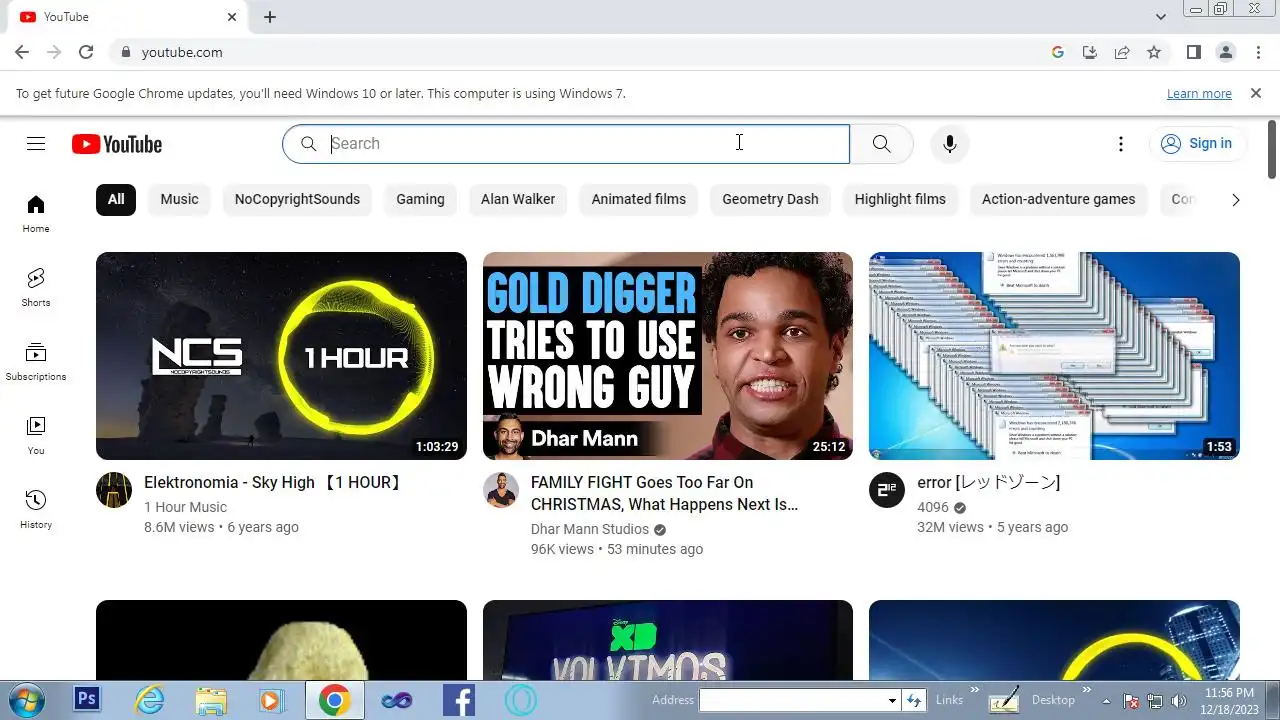Dismiss the Chrome update notice
This screenshot has height=720, width=1280.
pyautogui.click(x=1256, y=93)
